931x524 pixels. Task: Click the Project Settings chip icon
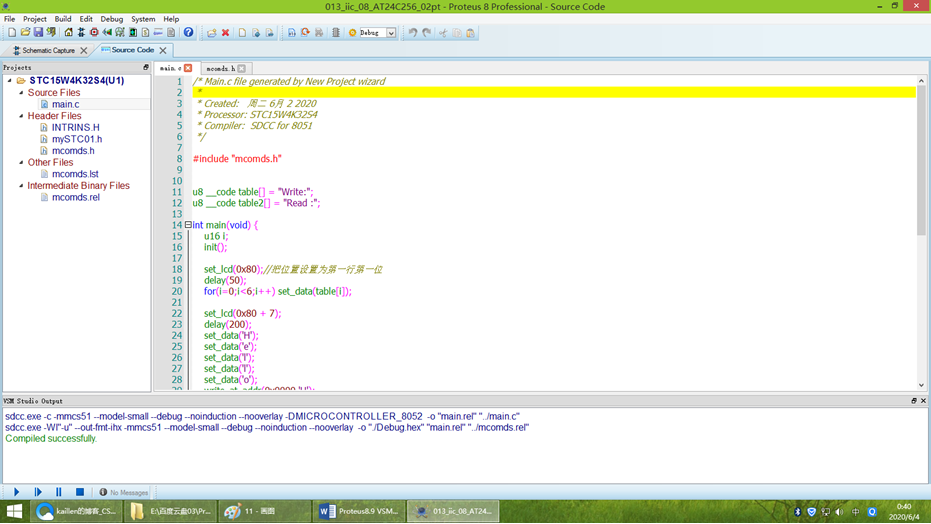coord(336,33)
